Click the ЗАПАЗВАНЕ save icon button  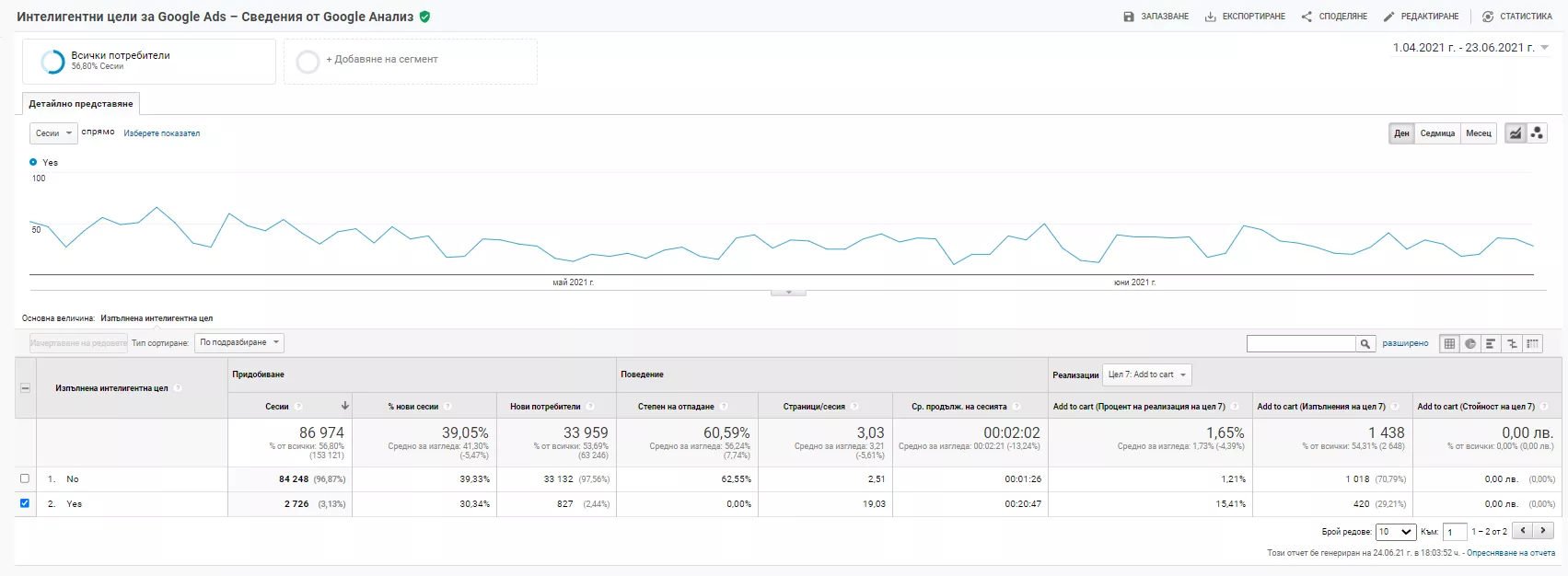pos(1156,17)
